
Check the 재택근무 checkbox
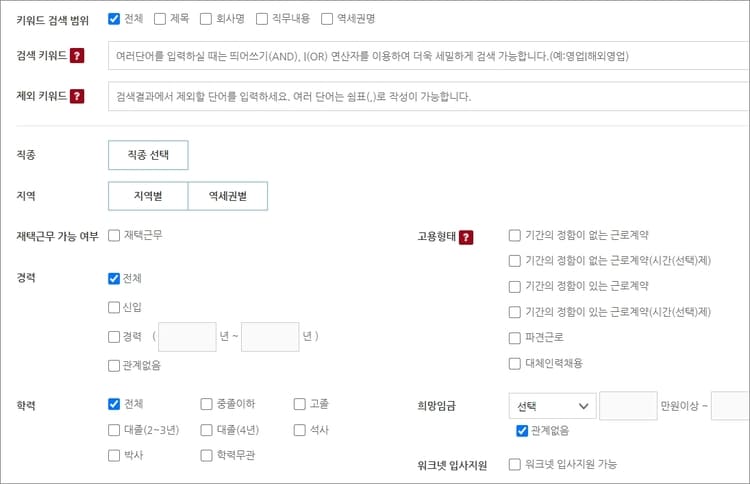[114, 235]
